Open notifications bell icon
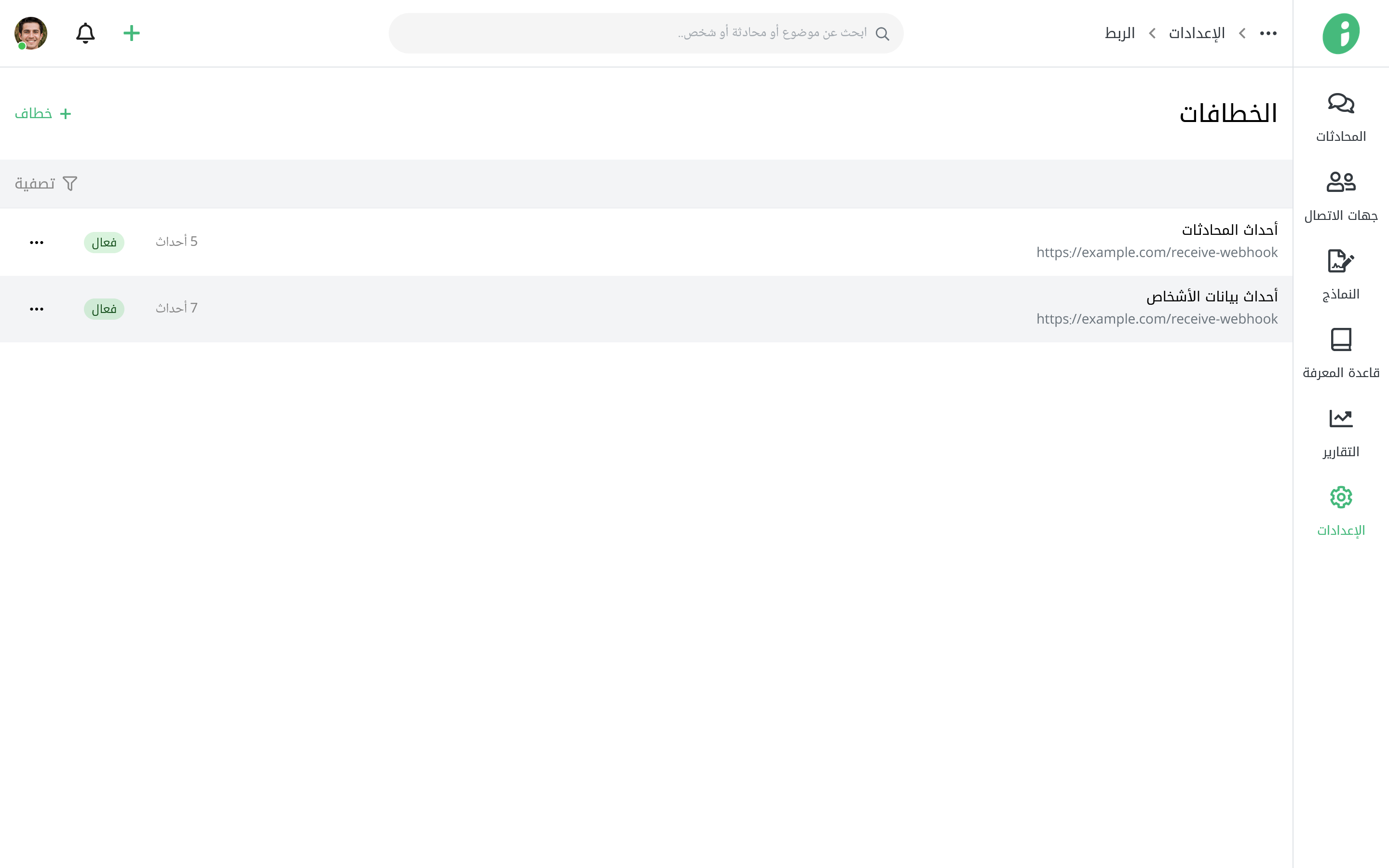This screenshot has width=1389, height=868. [85, 33]
